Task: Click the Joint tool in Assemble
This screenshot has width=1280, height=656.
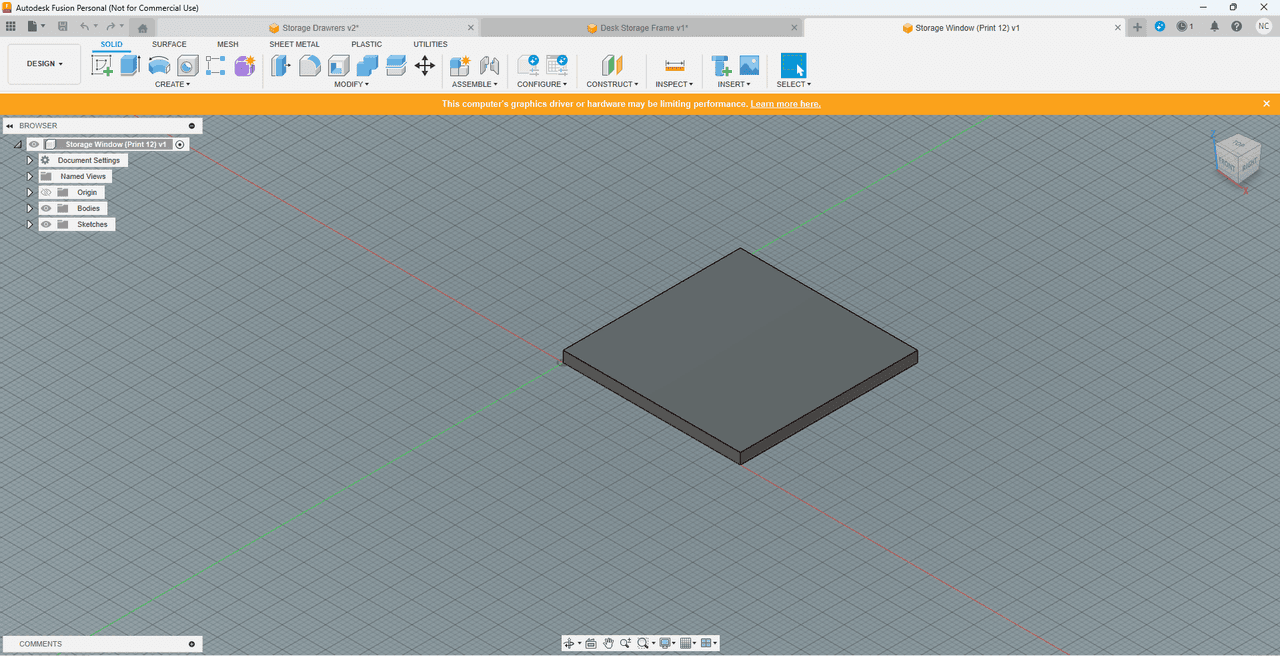Action: coord(489,66)
